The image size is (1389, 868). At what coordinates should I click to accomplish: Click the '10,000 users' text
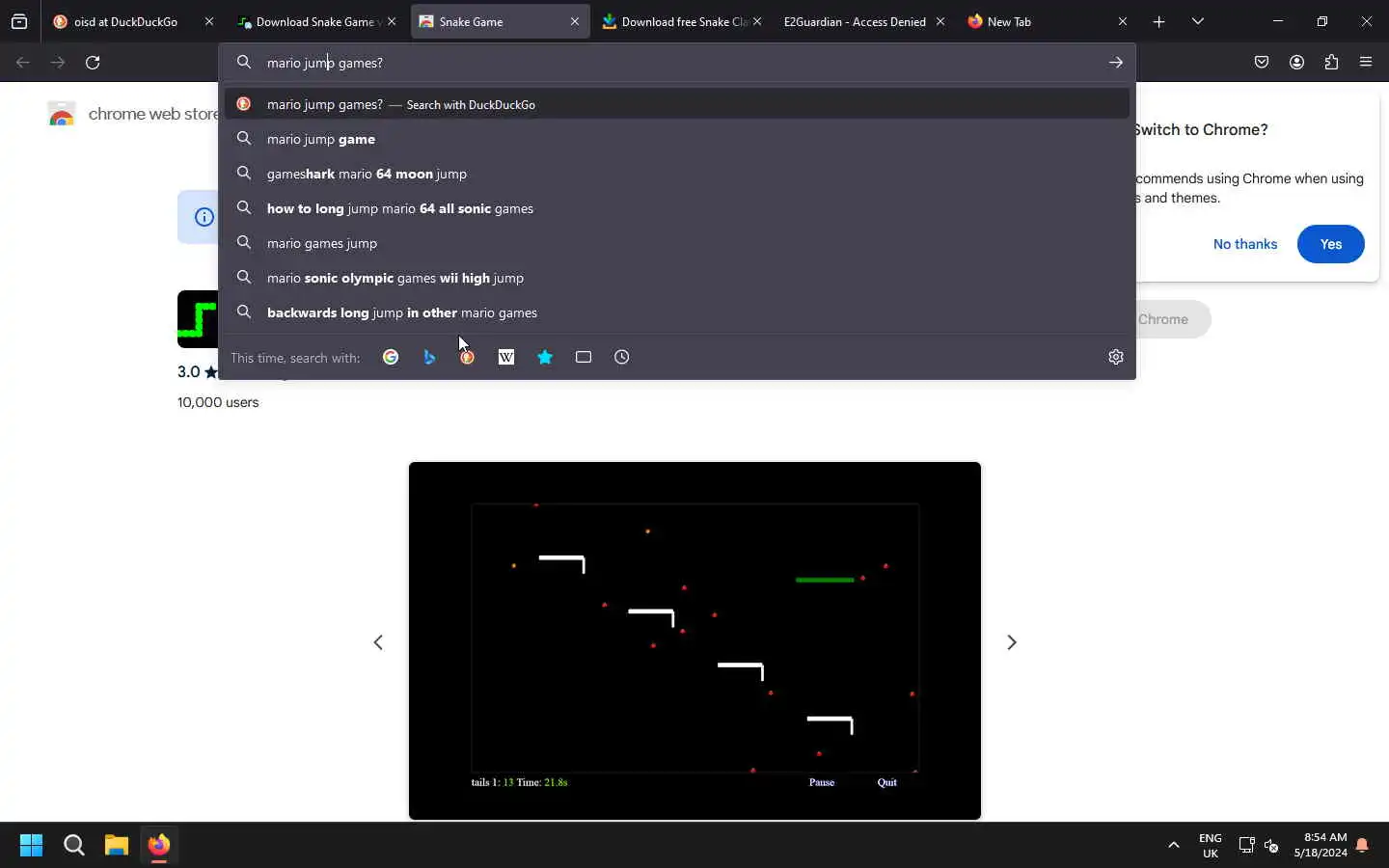(218, 402)
